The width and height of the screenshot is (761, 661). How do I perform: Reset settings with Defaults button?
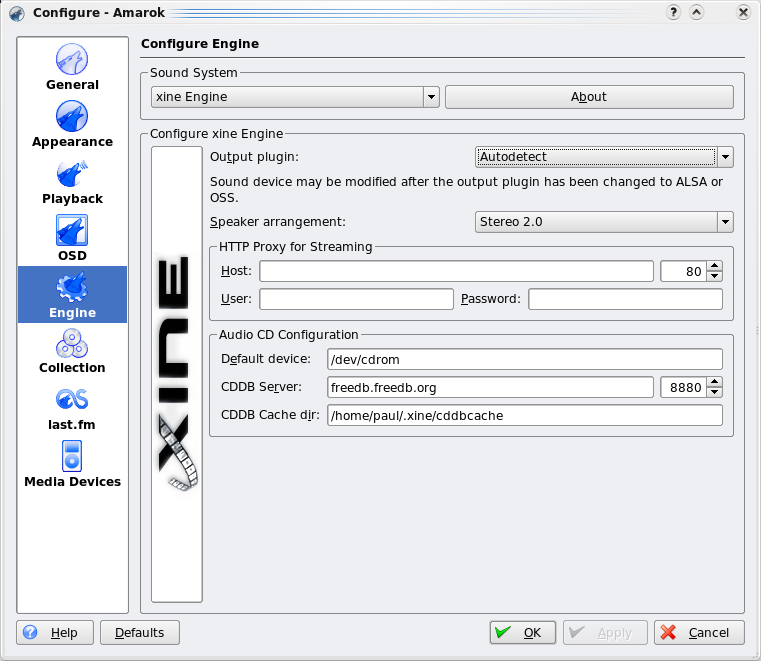[x=140, y=633]
